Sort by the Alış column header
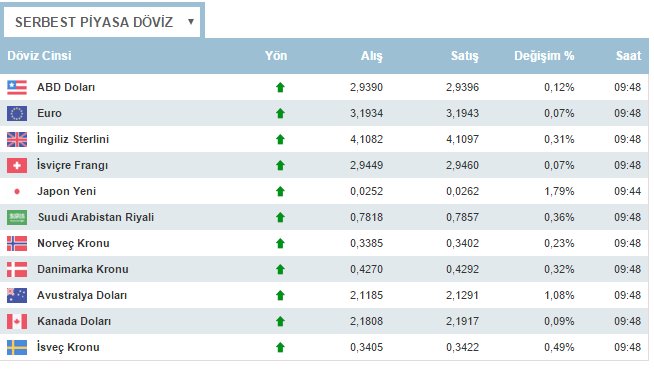This screenshot has width=654, height=371. coord(372,56)
